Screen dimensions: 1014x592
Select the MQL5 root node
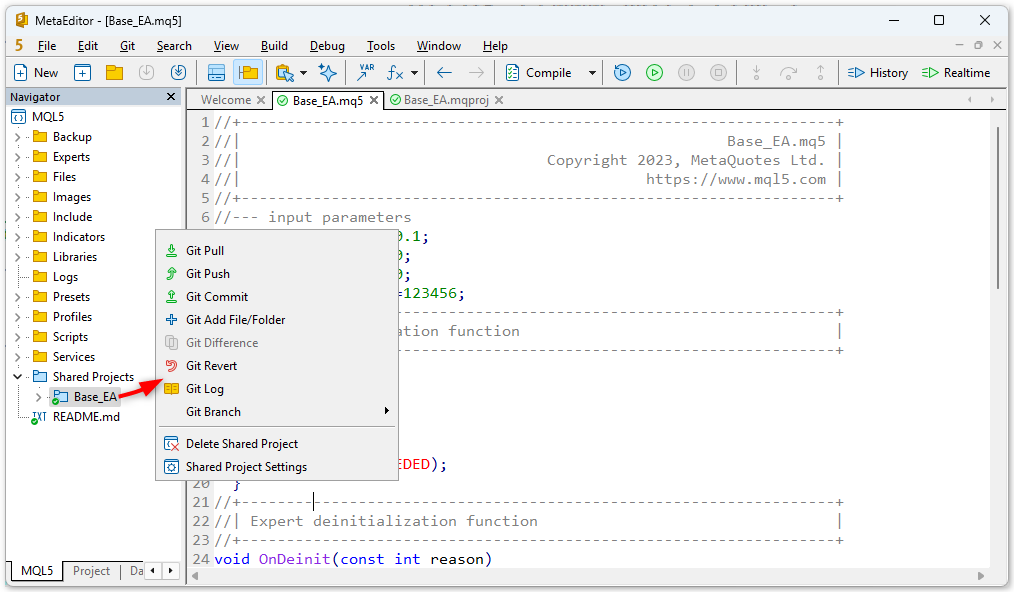click(x=48, y=117)
